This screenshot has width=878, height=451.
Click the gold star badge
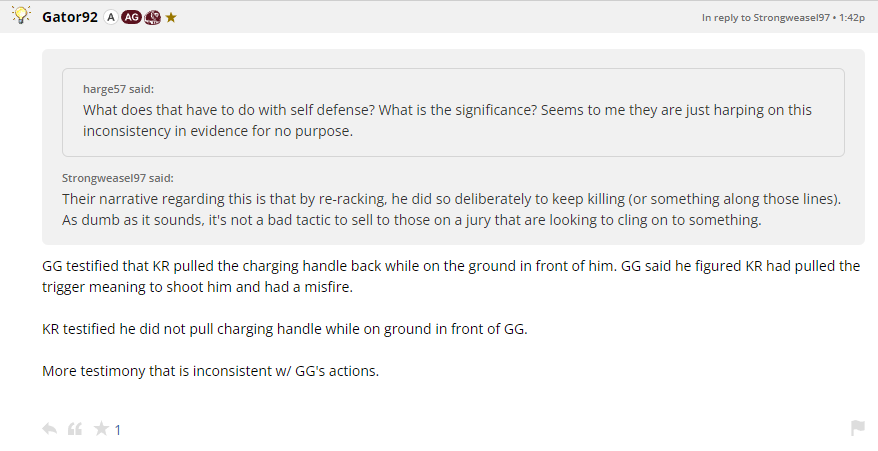[171, 18]
